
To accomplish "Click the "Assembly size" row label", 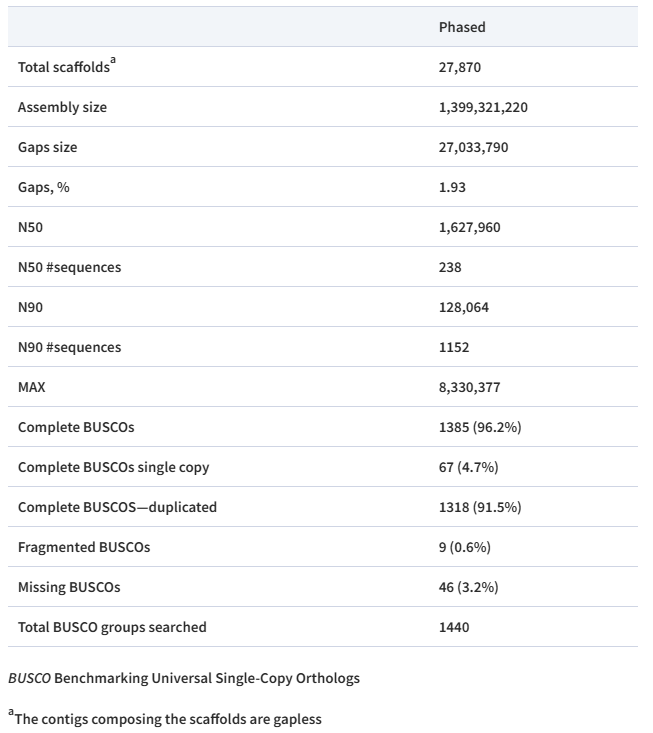I will click(62, 107).
